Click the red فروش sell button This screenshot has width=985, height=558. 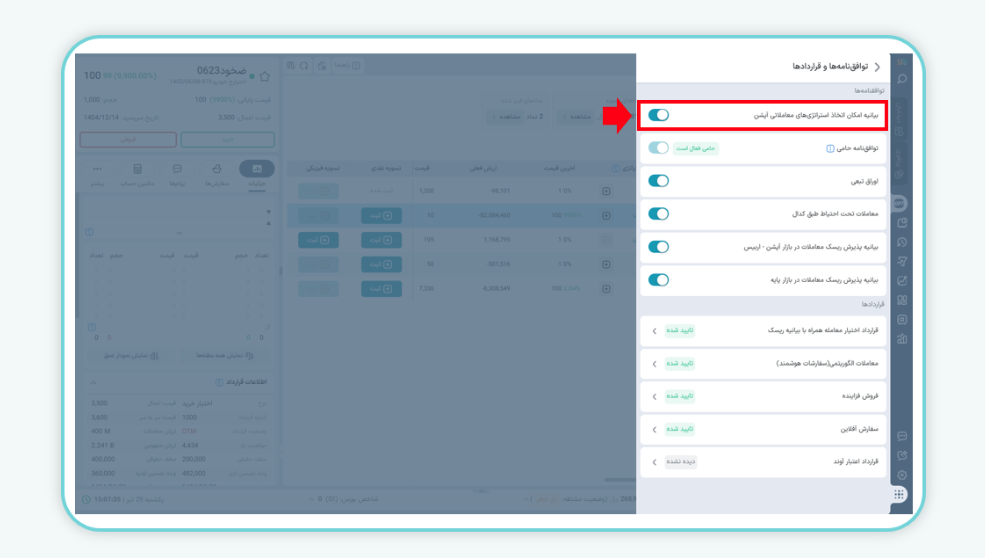click(x=128, y=140)
